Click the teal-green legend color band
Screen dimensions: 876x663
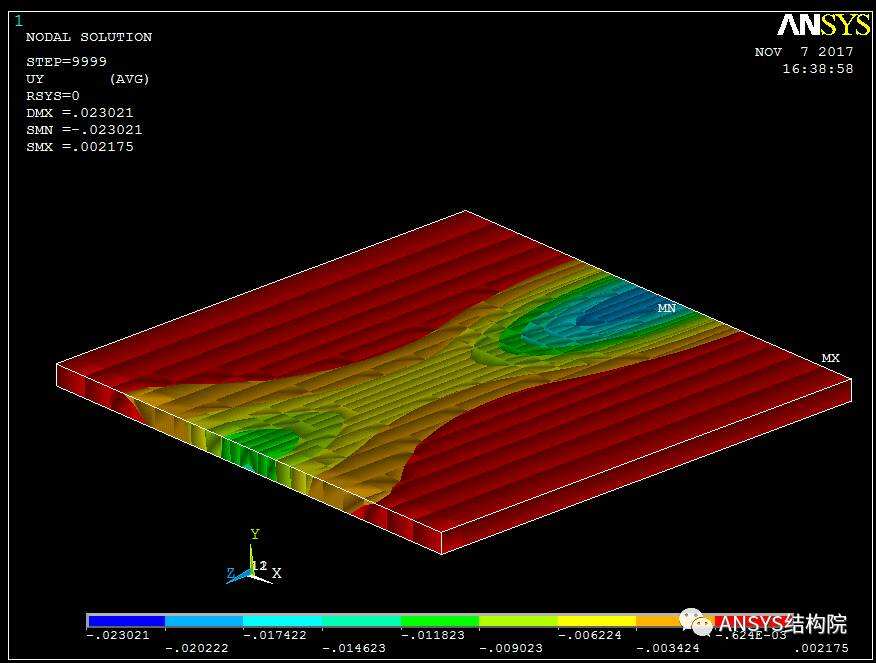click(x=361, y=621)
